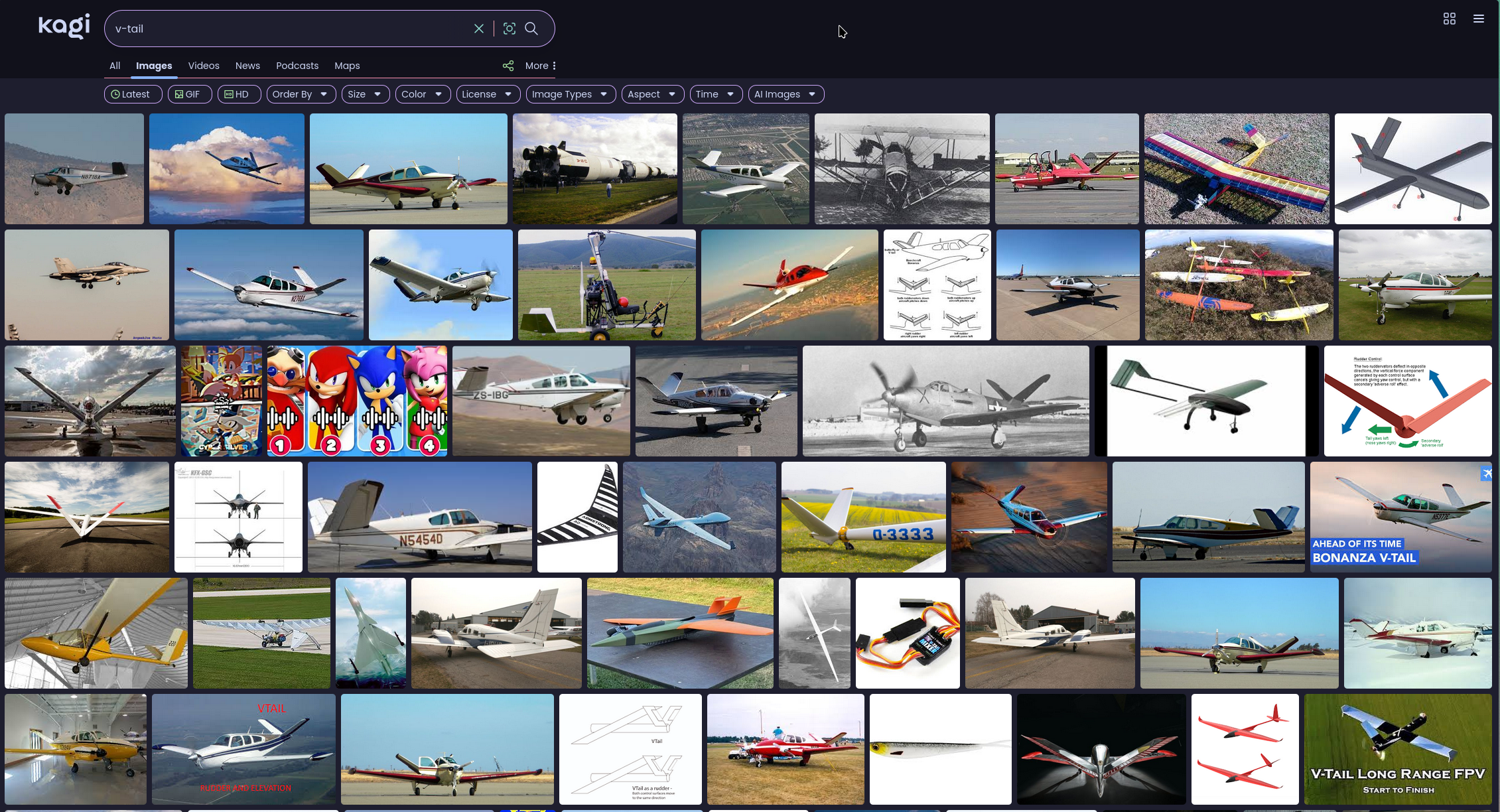Switch to the Videos tab
The width and height of the screenshot is (1500, 812).
pyautogui.click(x=204, y=66)
